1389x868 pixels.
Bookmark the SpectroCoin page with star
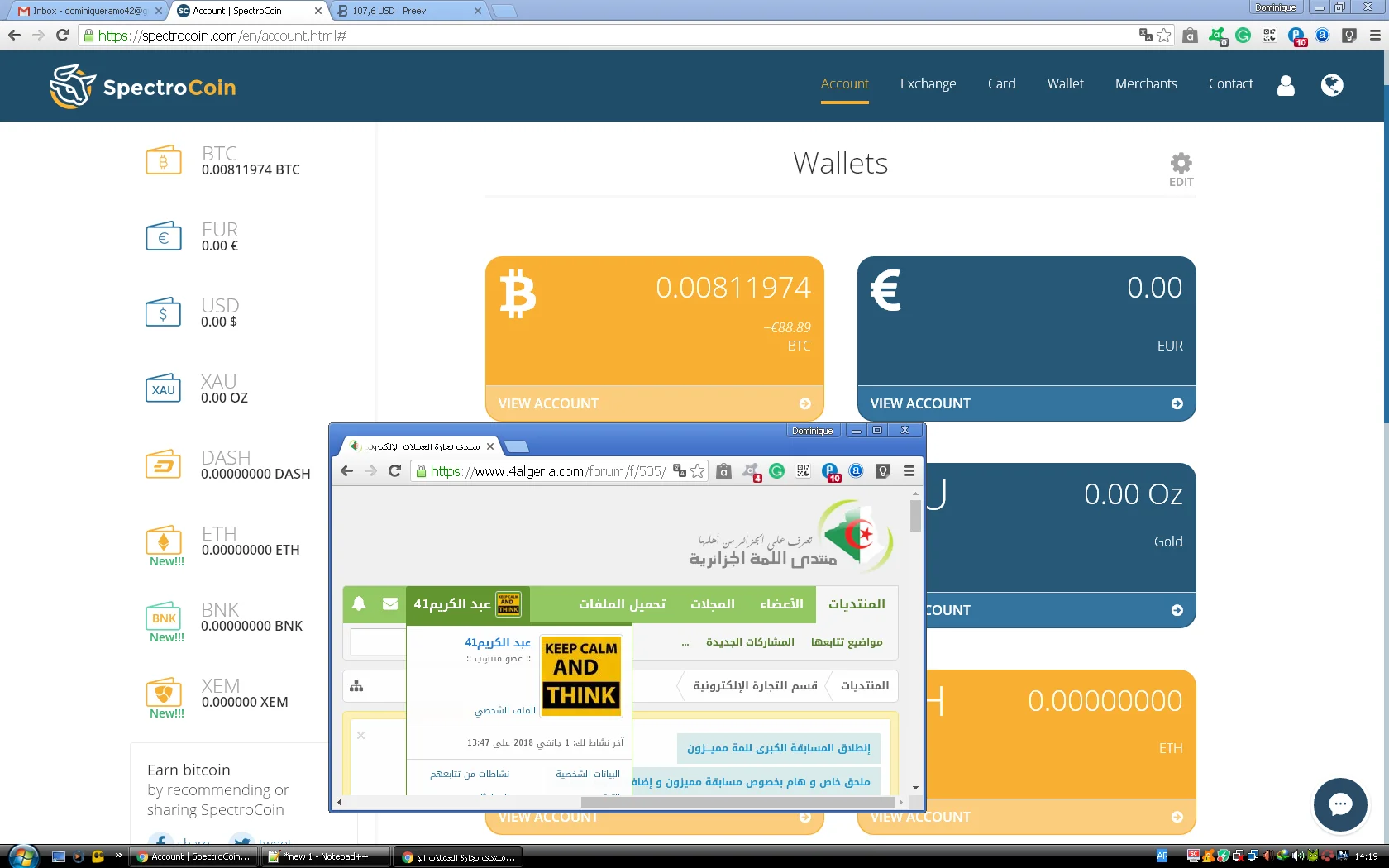(1164, 36)
